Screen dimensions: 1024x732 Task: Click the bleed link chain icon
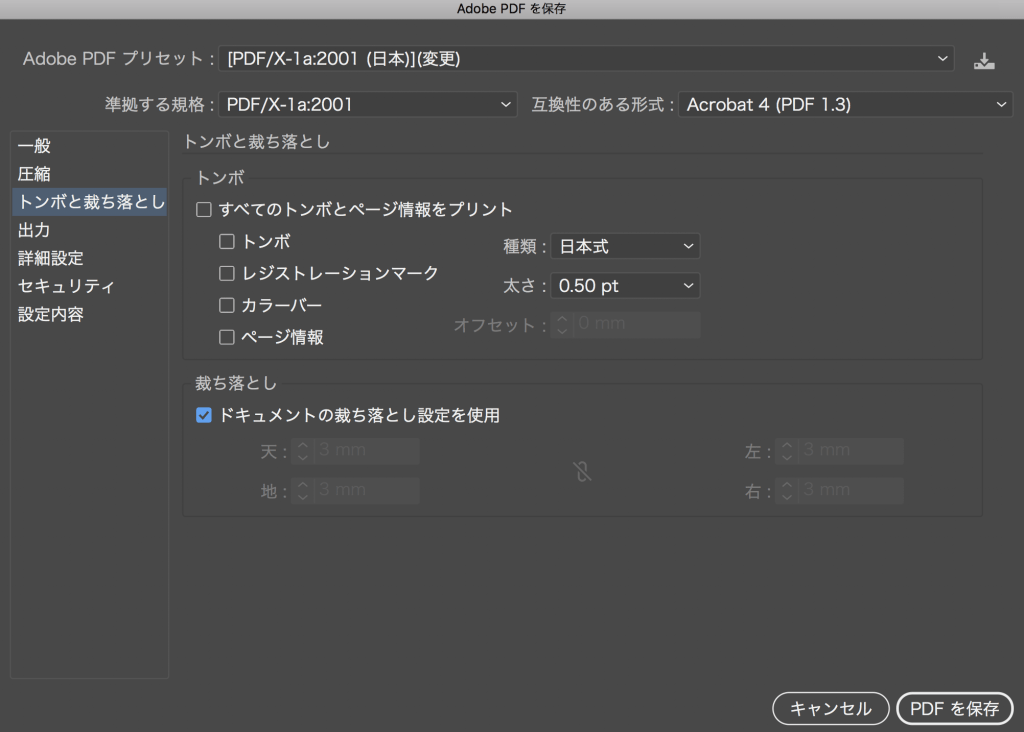point(583,471)
